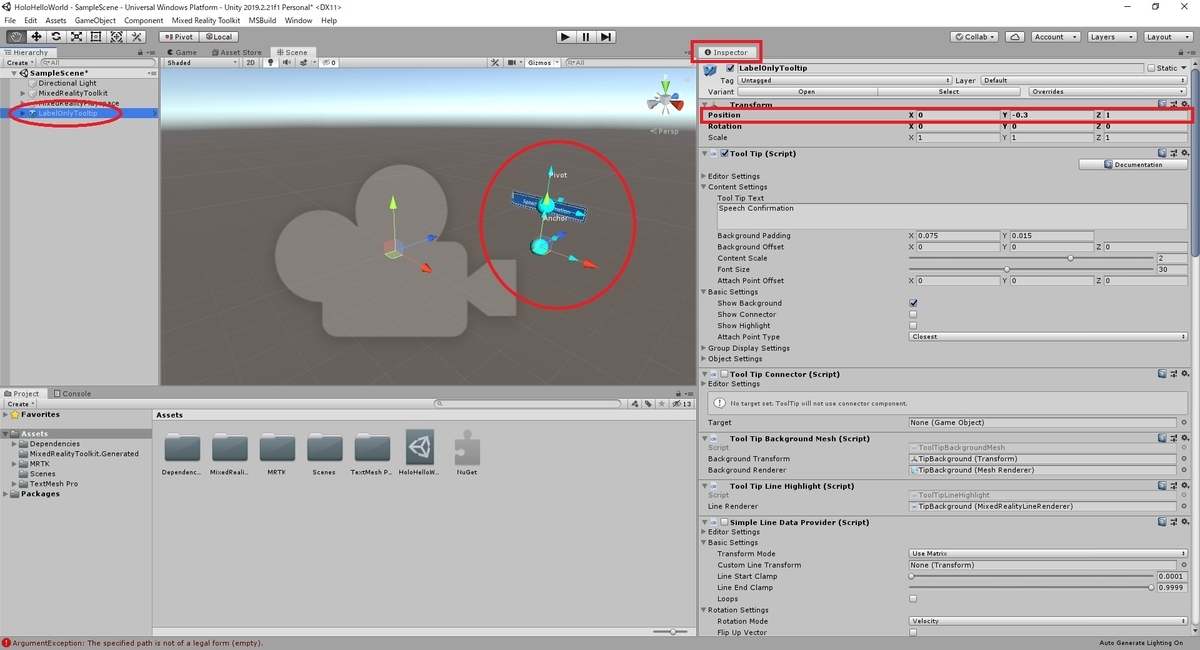Open the Component menu
Viewport: 1200px width, 650px height.
144,20
